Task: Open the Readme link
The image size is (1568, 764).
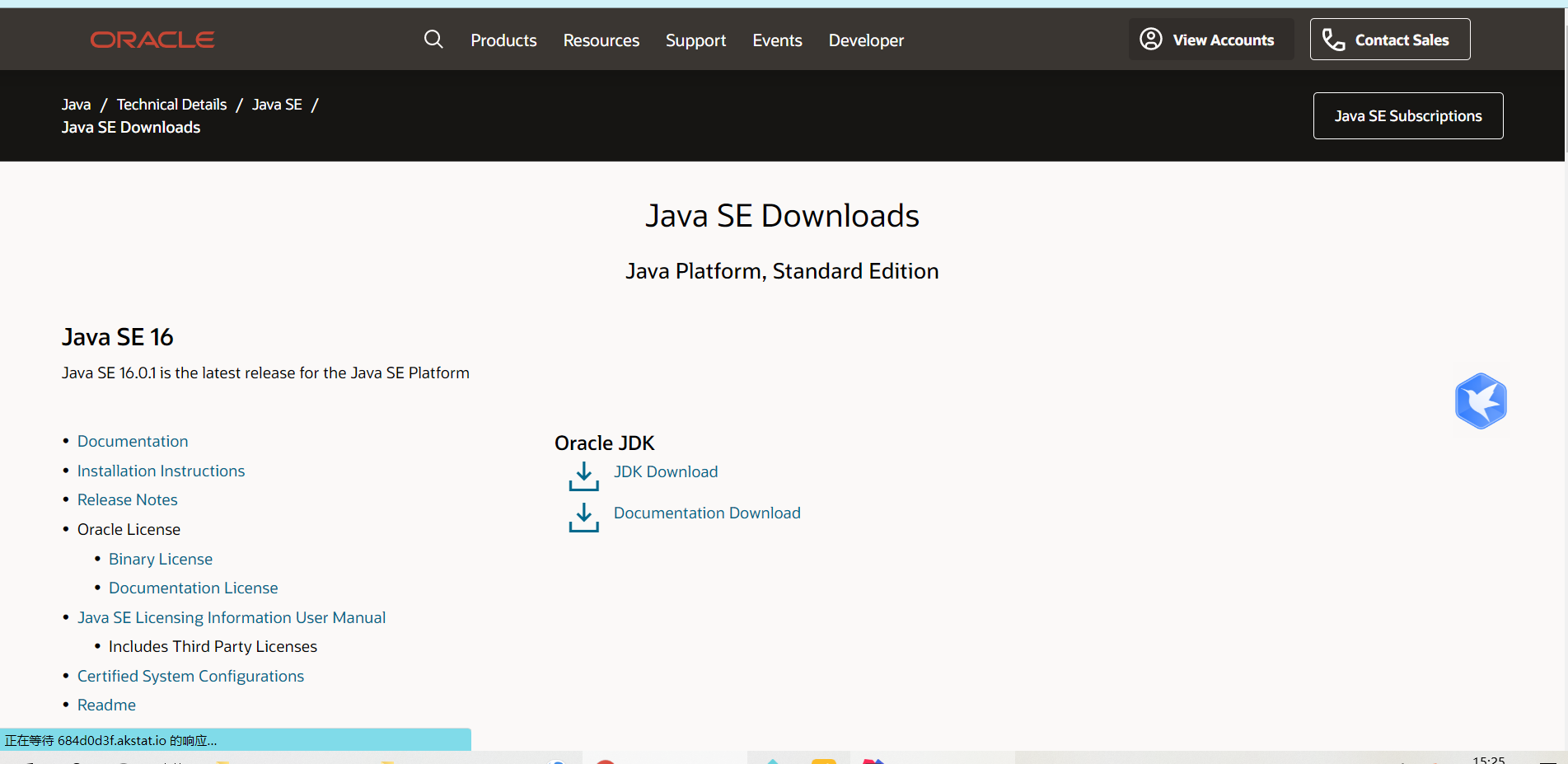Action: pyautogui.click(x=106, y=705)
